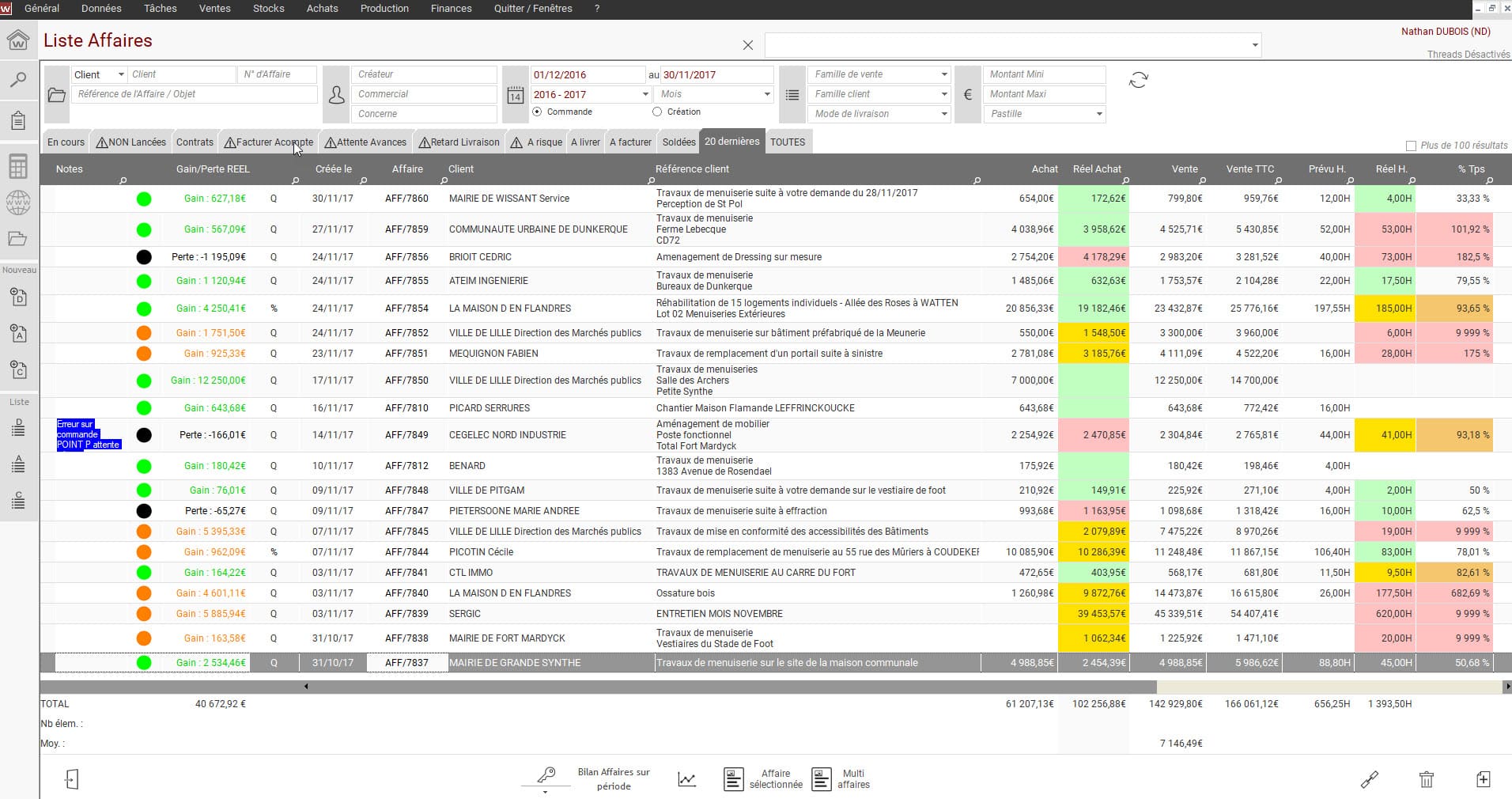Click the list icon beside Famille de vente
1512x799 pixels.
[x=792, y=95]
